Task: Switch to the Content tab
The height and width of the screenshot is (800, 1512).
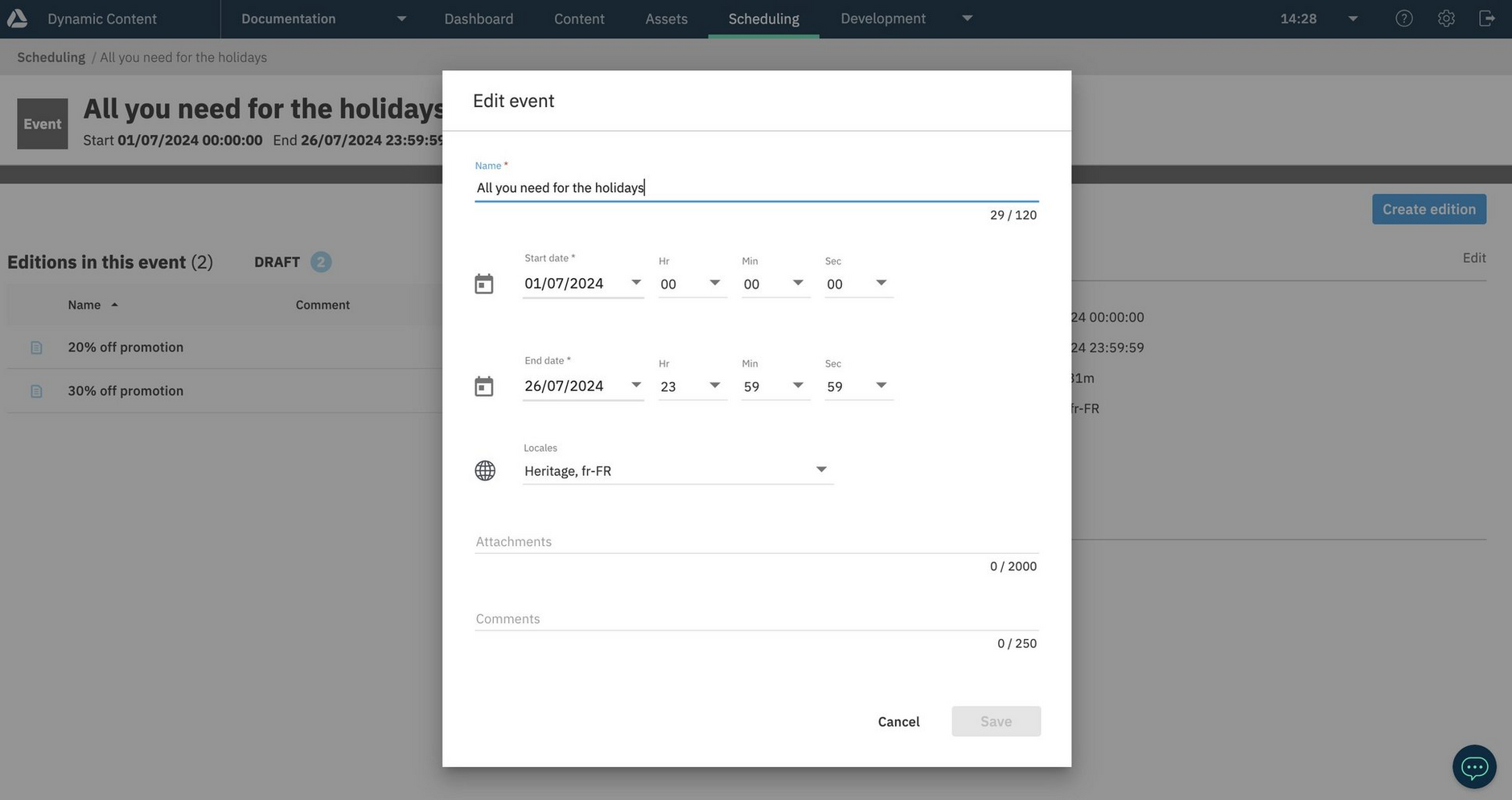Action: 578,18
